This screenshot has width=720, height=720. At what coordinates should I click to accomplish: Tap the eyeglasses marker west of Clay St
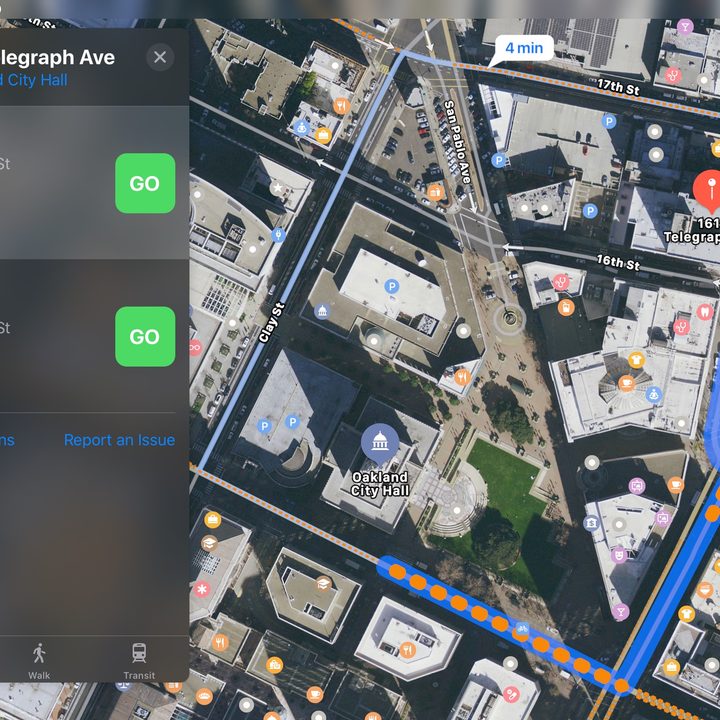[195, 347]
